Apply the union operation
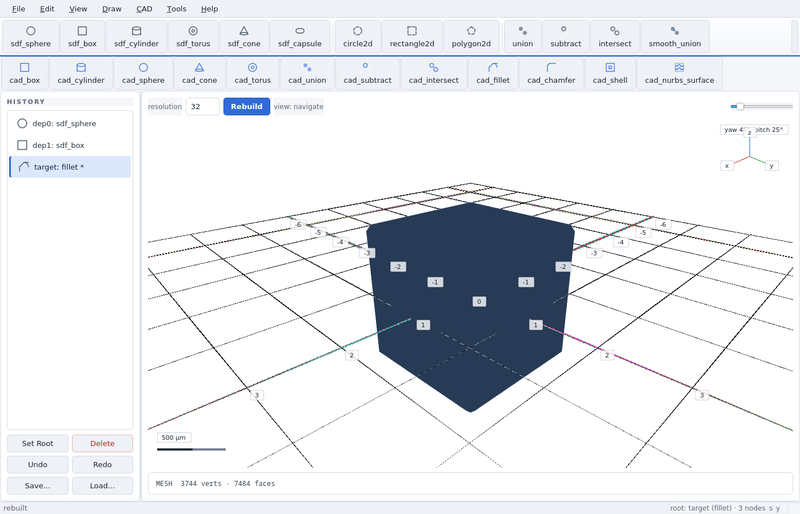Image resolution: width=800 pixels, height=514 pixels. pyautogui.click(x=522, y=37)
